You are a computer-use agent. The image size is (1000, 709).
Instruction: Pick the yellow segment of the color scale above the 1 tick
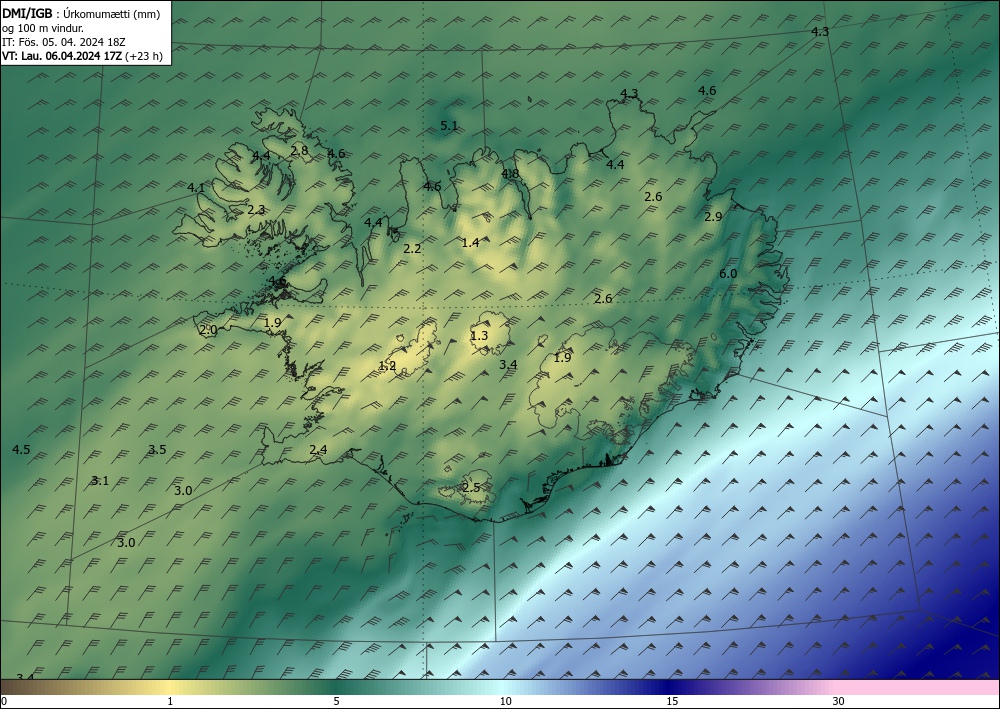click(170, 687)
